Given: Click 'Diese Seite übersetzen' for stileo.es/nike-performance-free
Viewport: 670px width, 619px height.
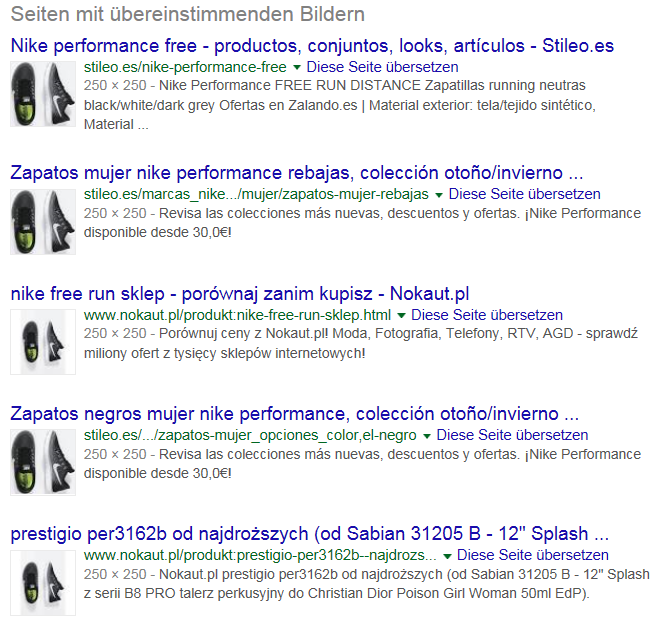Looking at the screenshot, I should 382,67.
